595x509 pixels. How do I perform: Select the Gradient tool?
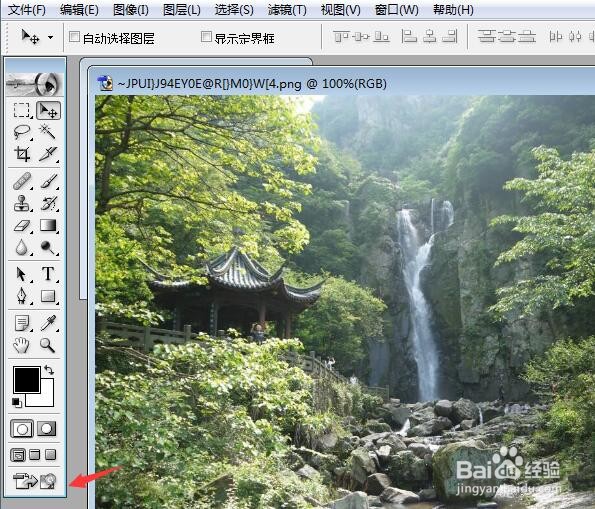point(48,225)
